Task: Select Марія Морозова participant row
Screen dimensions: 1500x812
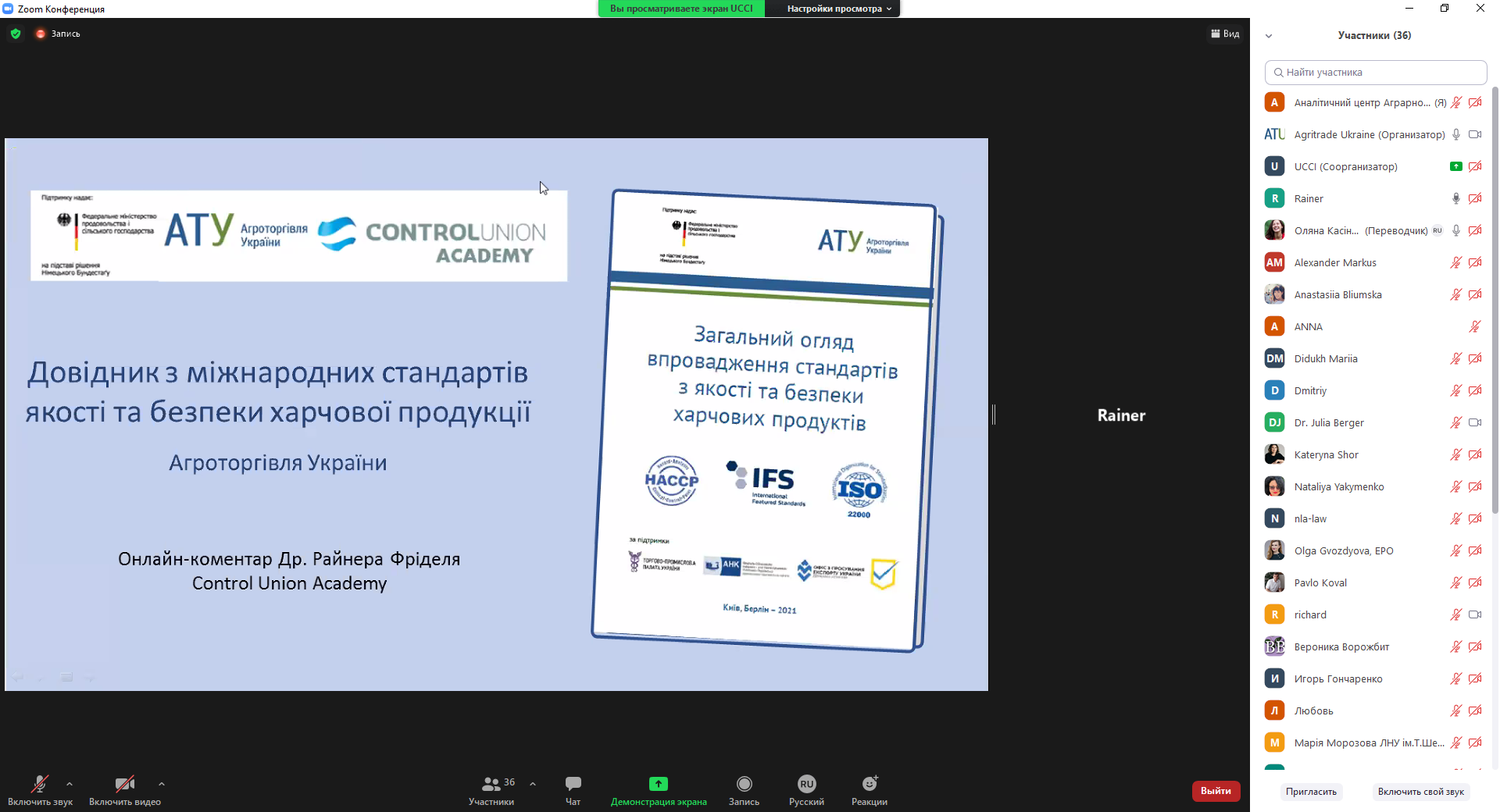Action: tap(1373, 743)
